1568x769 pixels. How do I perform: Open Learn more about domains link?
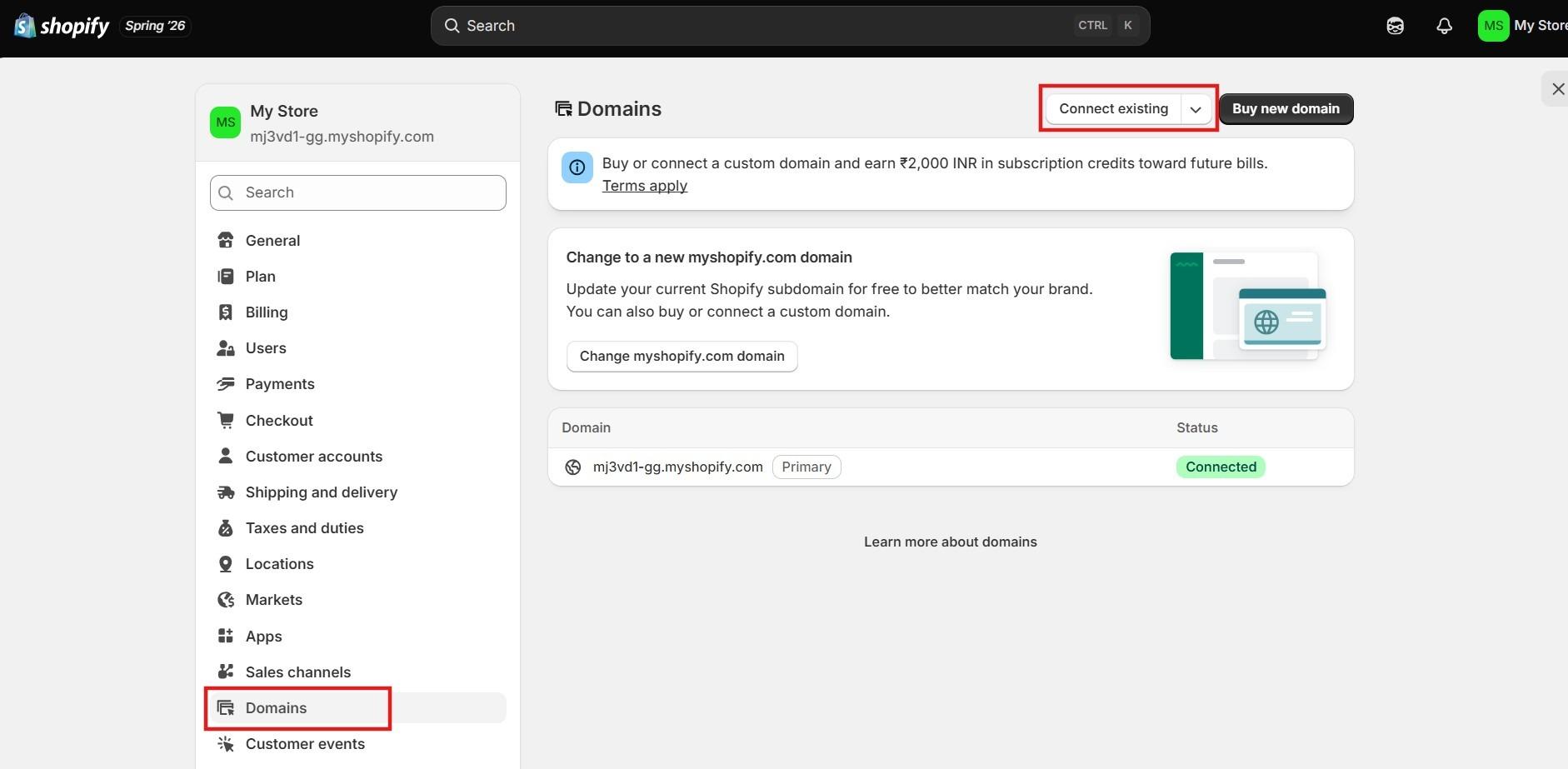(x=950, y=542)
